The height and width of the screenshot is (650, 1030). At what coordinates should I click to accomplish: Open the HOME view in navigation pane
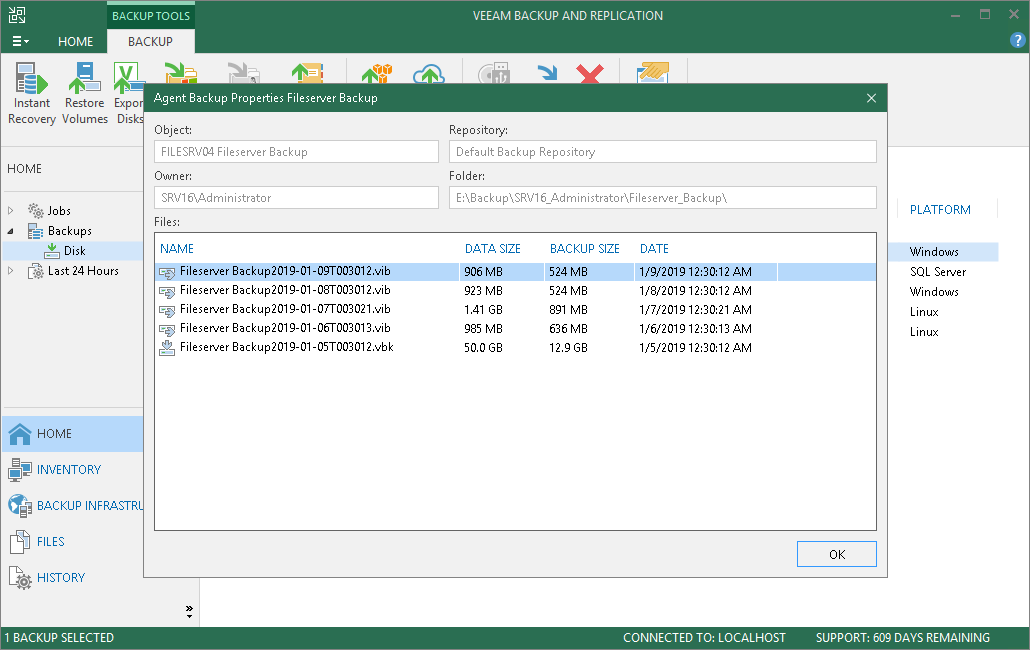click(72, 434)
